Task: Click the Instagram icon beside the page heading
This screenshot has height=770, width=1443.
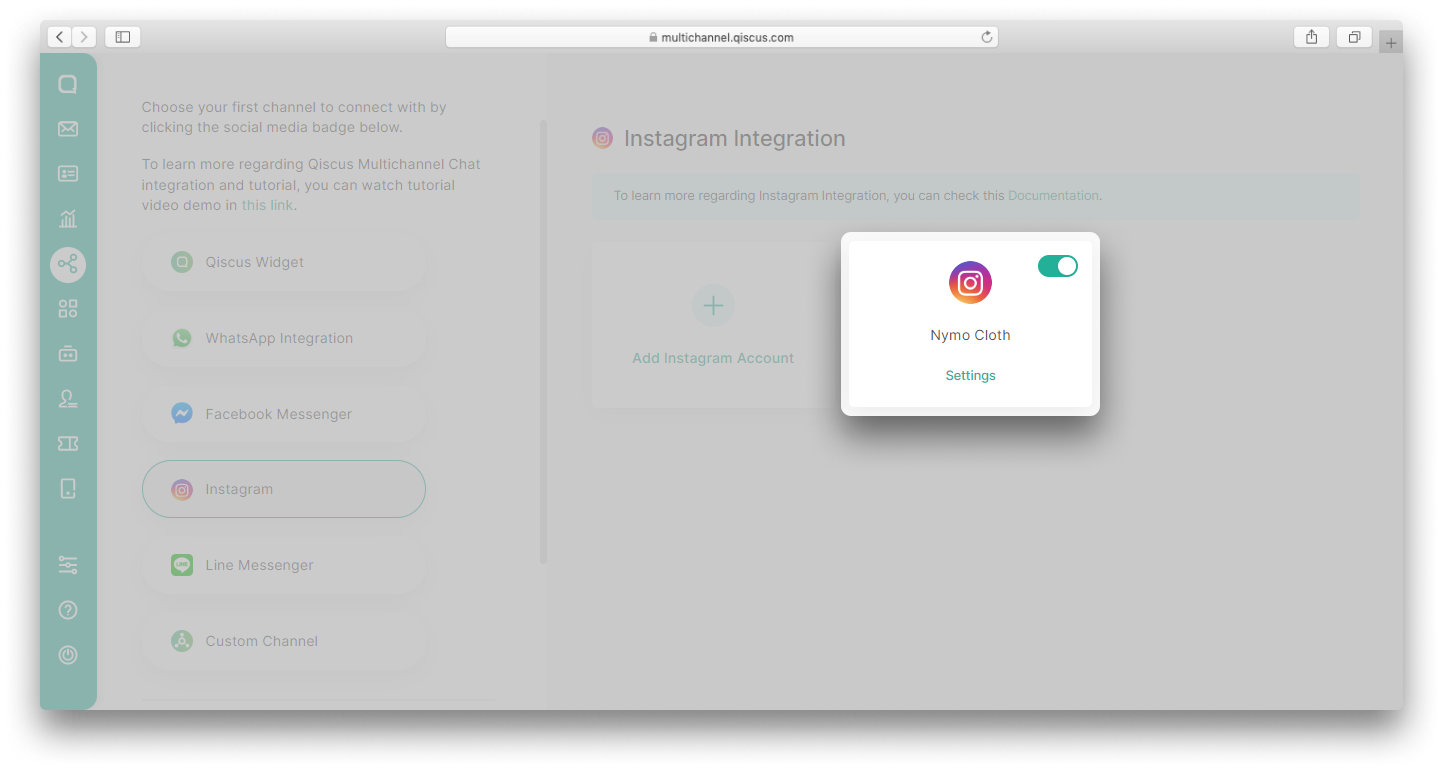Action: (602, 138)
